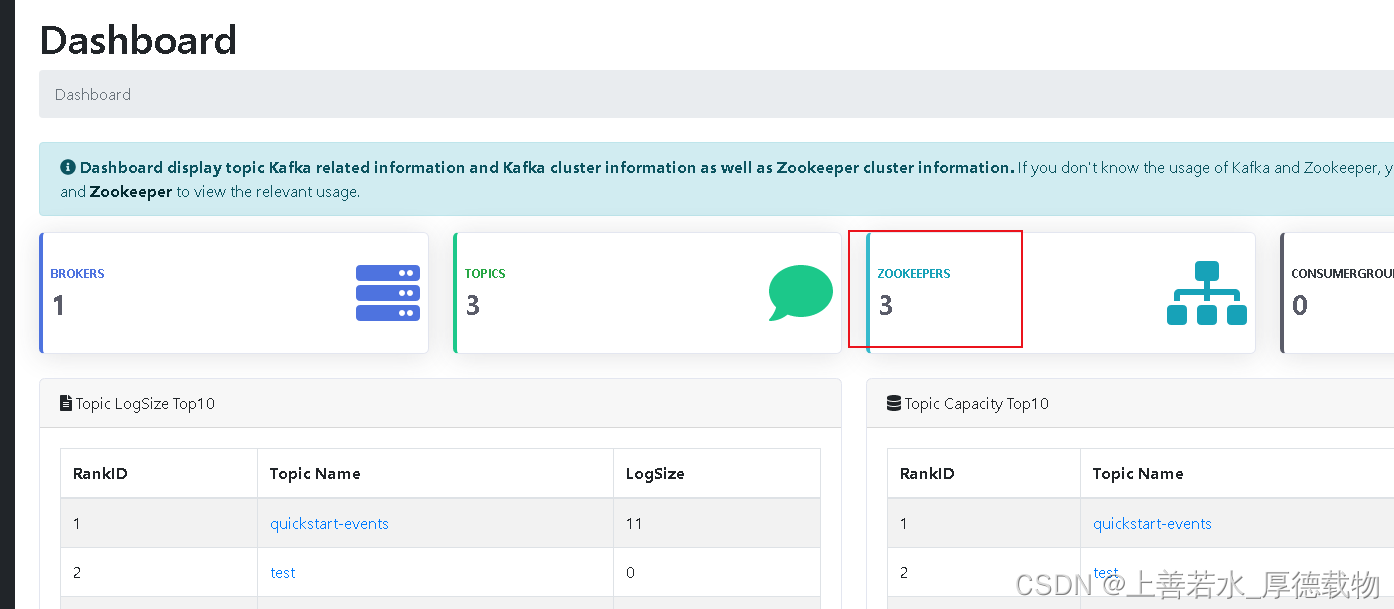Image resolution: width=1394 pixels, height=609 pixels.
Task: Click the consumer groups count value 0
Action: point(1300,305)
